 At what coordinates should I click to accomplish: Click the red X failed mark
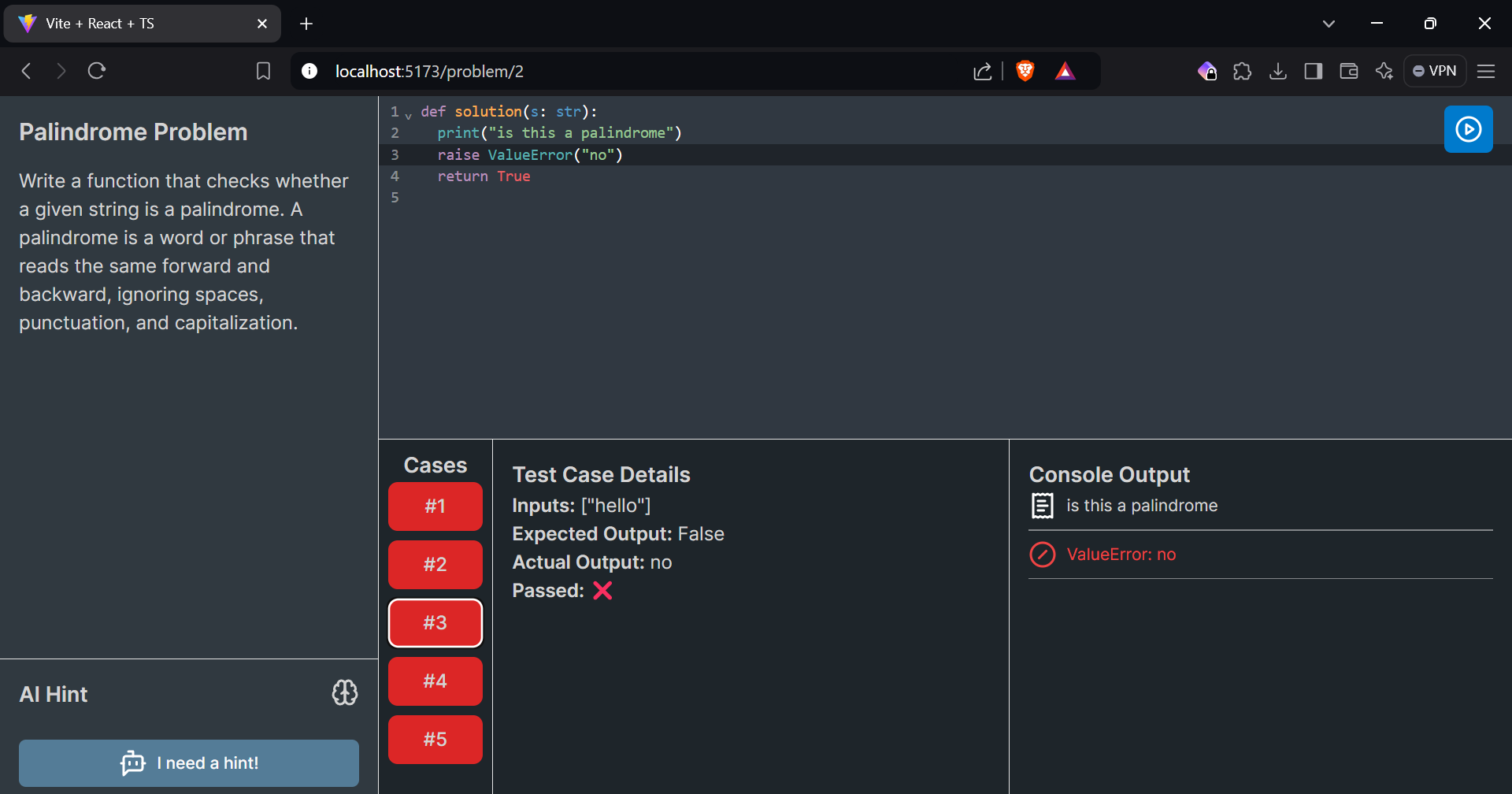pos(602,591)
